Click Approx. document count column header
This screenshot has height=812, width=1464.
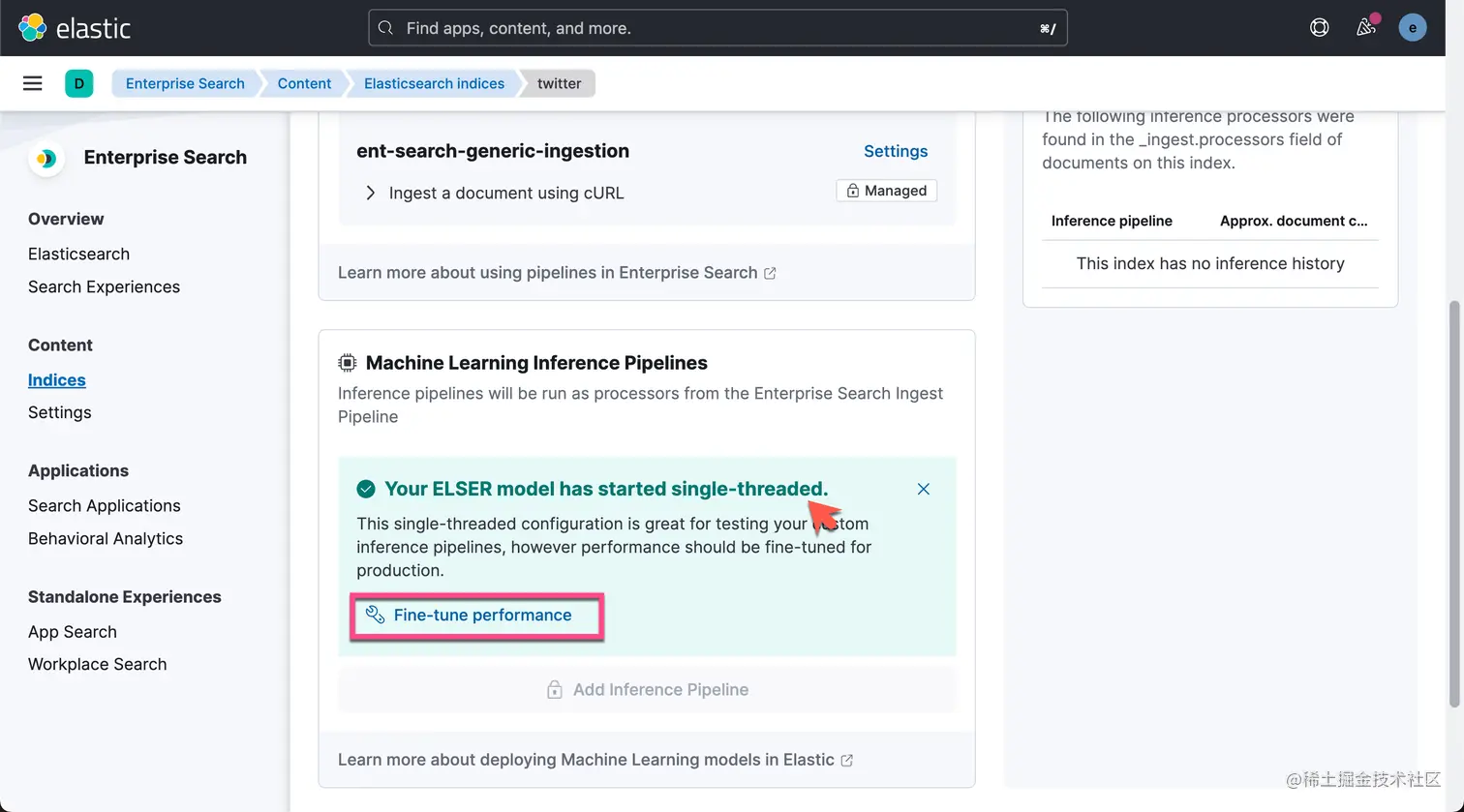coord(1294,221)
